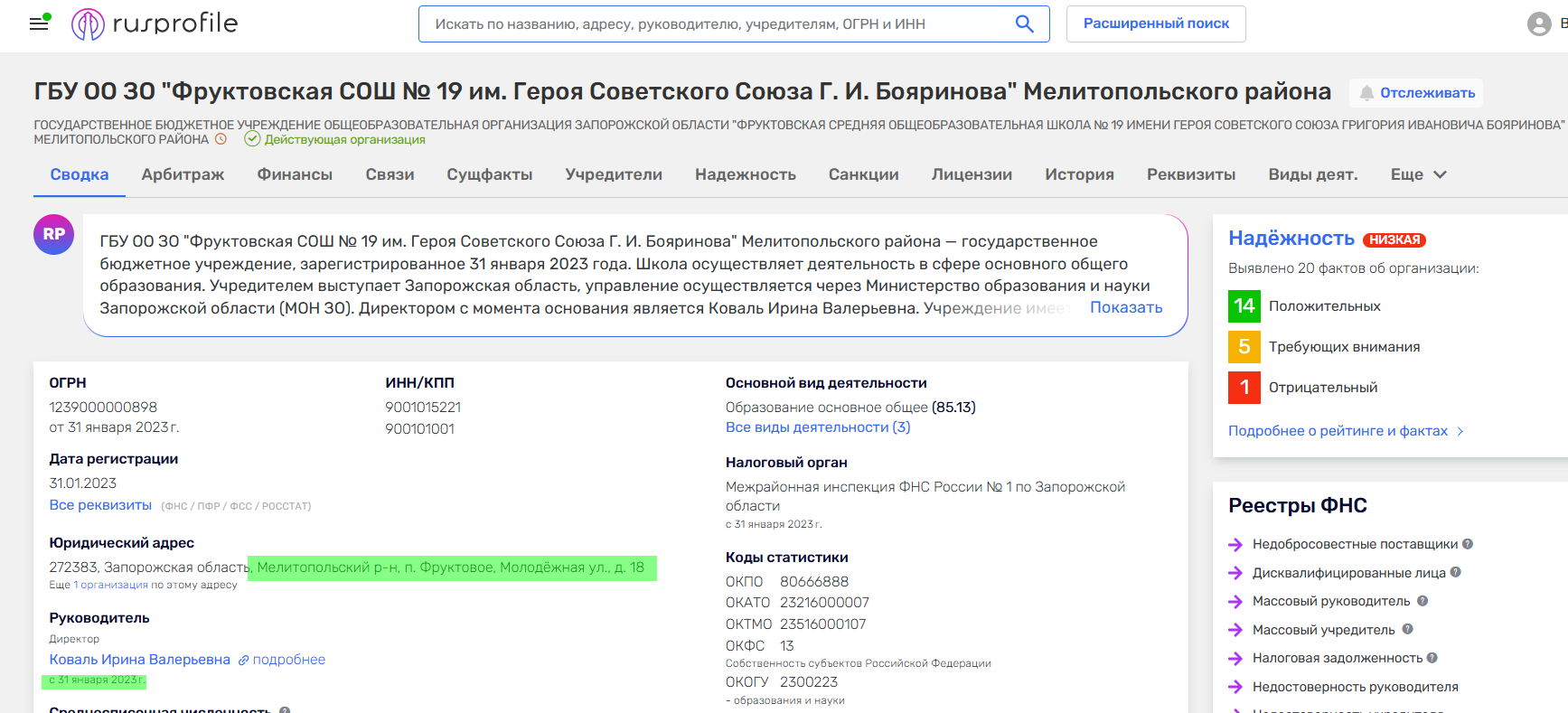The height and width of the screenshot is (713, 1568).
Task: Click the RP avatar badge
Action: click(x=53, y=234)
